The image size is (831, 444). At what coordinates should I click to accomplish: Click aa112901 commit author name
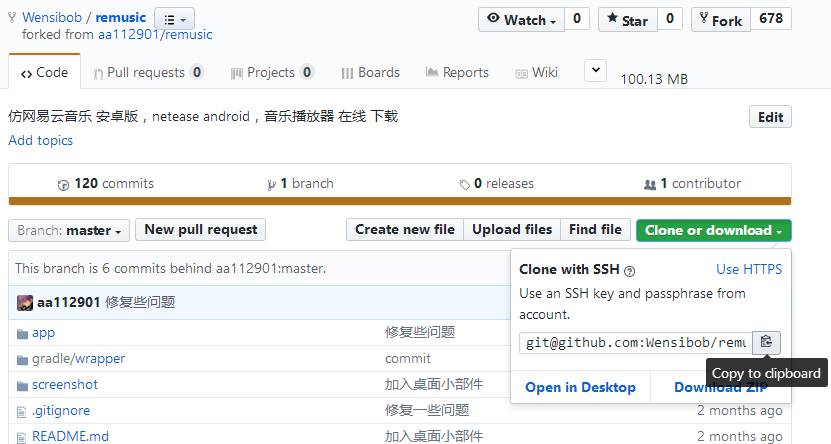point(68,303)
